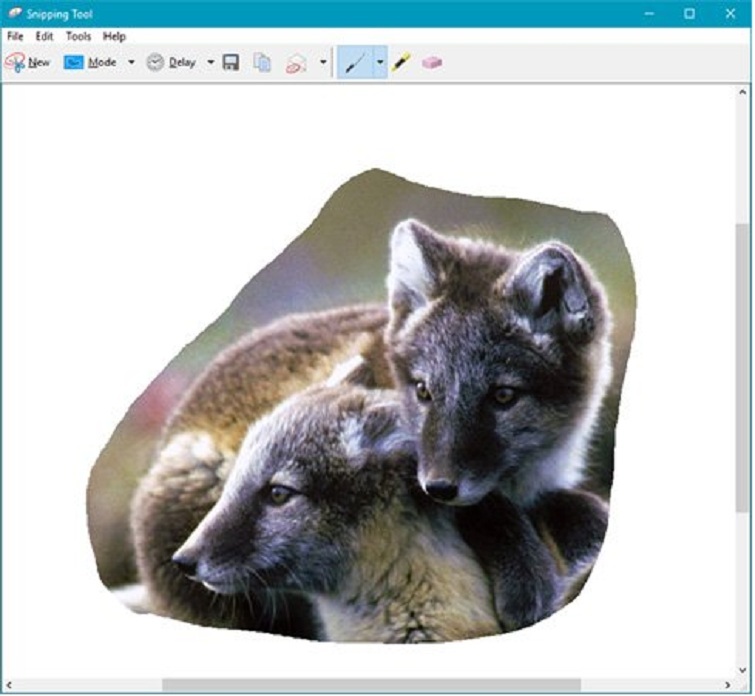The height and width of the screenshot is (696, 755).
Task: Minimize the Snipping Tool window
Action: pos(649,13)
